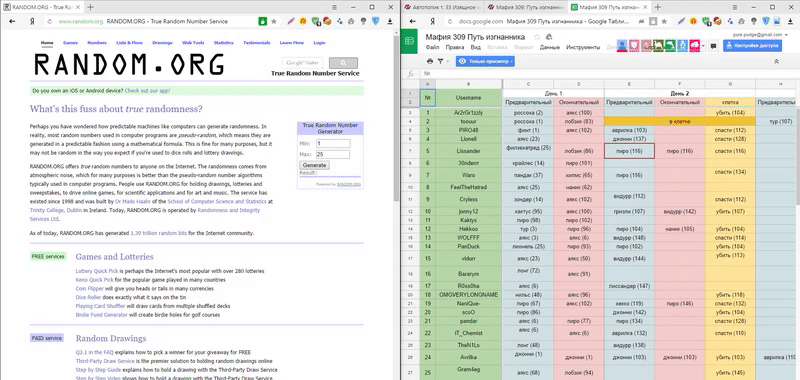Go back in the RANDOM.ORG browser window

pos(12,21)
